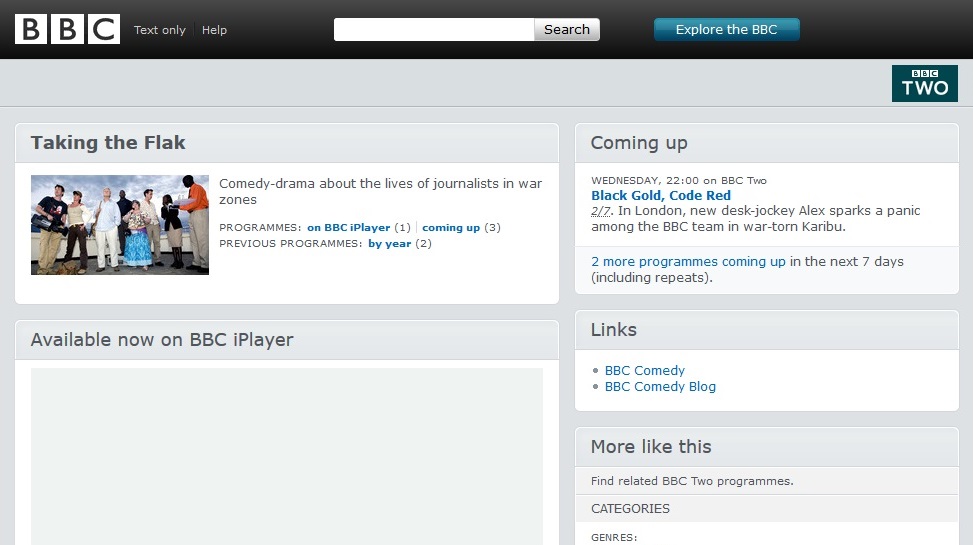
Task: Click the 2/7 episode number abbreviation
Action: point(601,211)
